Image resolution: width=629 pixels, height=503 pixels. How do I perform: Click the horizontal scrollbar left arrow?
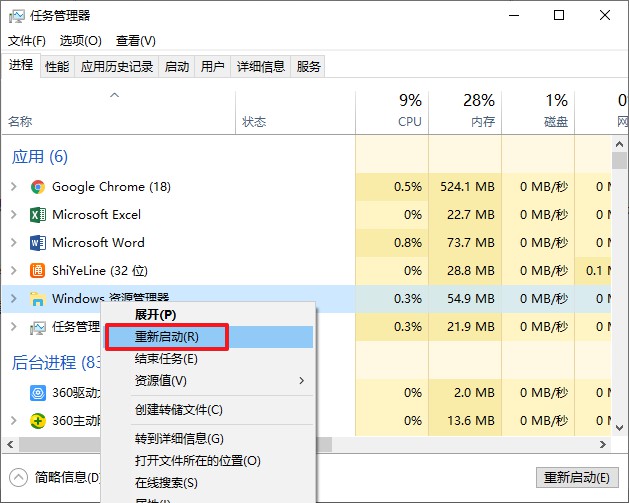point(10,444)
